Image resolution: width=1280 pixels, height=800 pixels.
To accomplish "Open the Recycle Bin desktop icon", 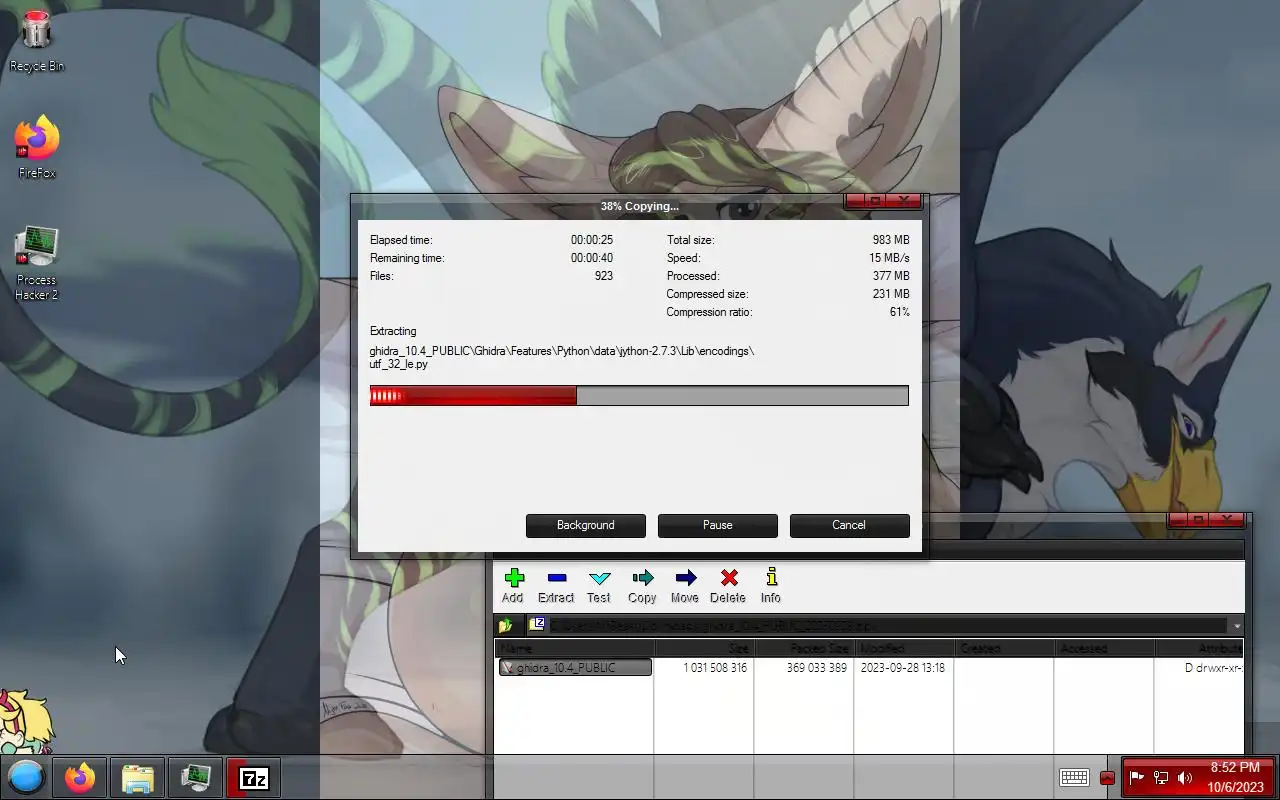I will (36, 41).
